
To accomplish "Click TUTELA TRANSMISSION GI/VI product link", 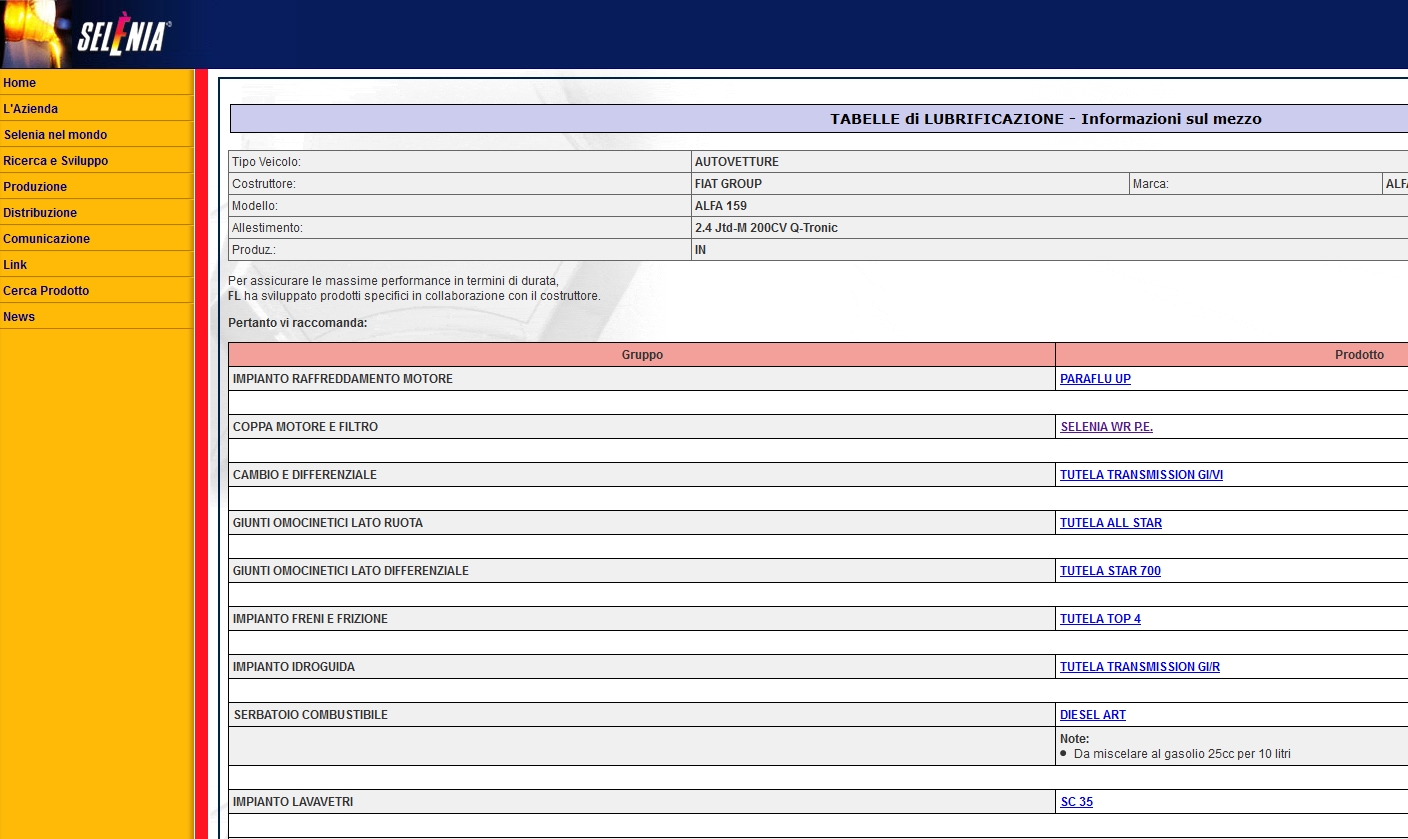I will point(1141,475).
